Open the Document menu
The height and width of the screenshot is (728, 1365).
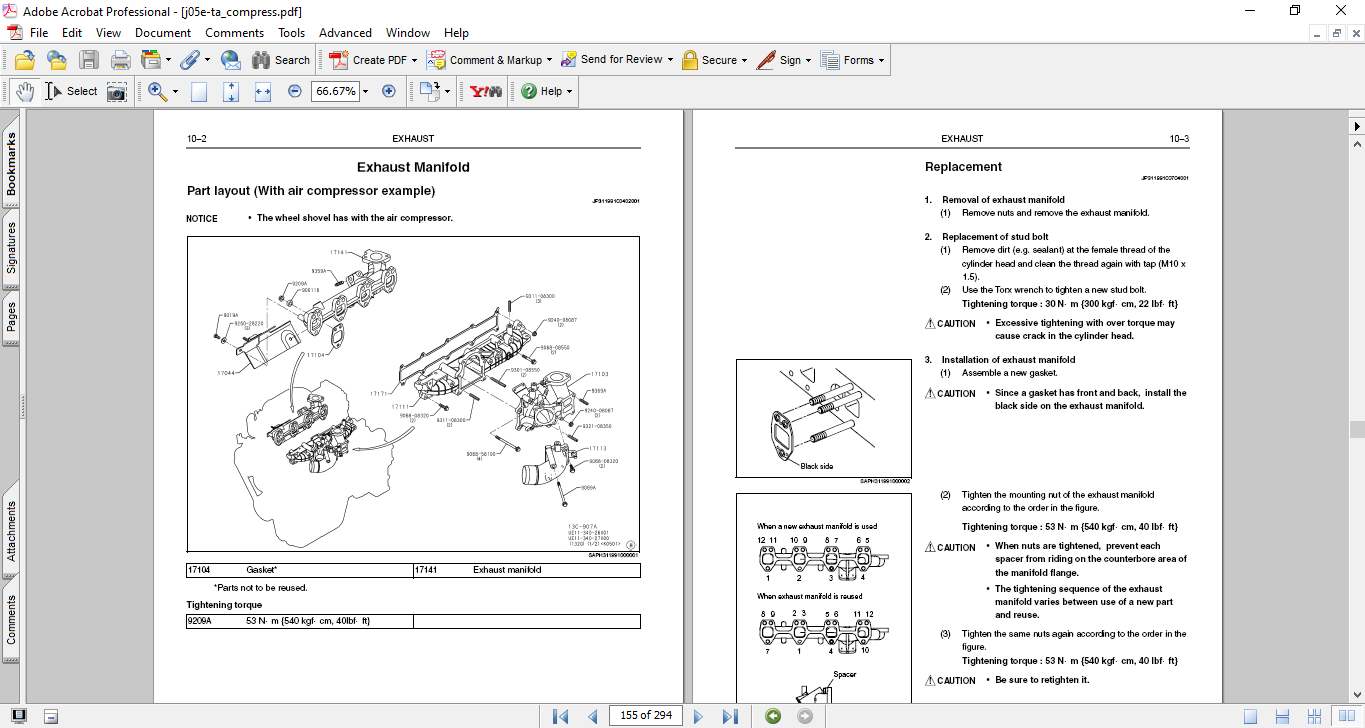click(163, 33)
